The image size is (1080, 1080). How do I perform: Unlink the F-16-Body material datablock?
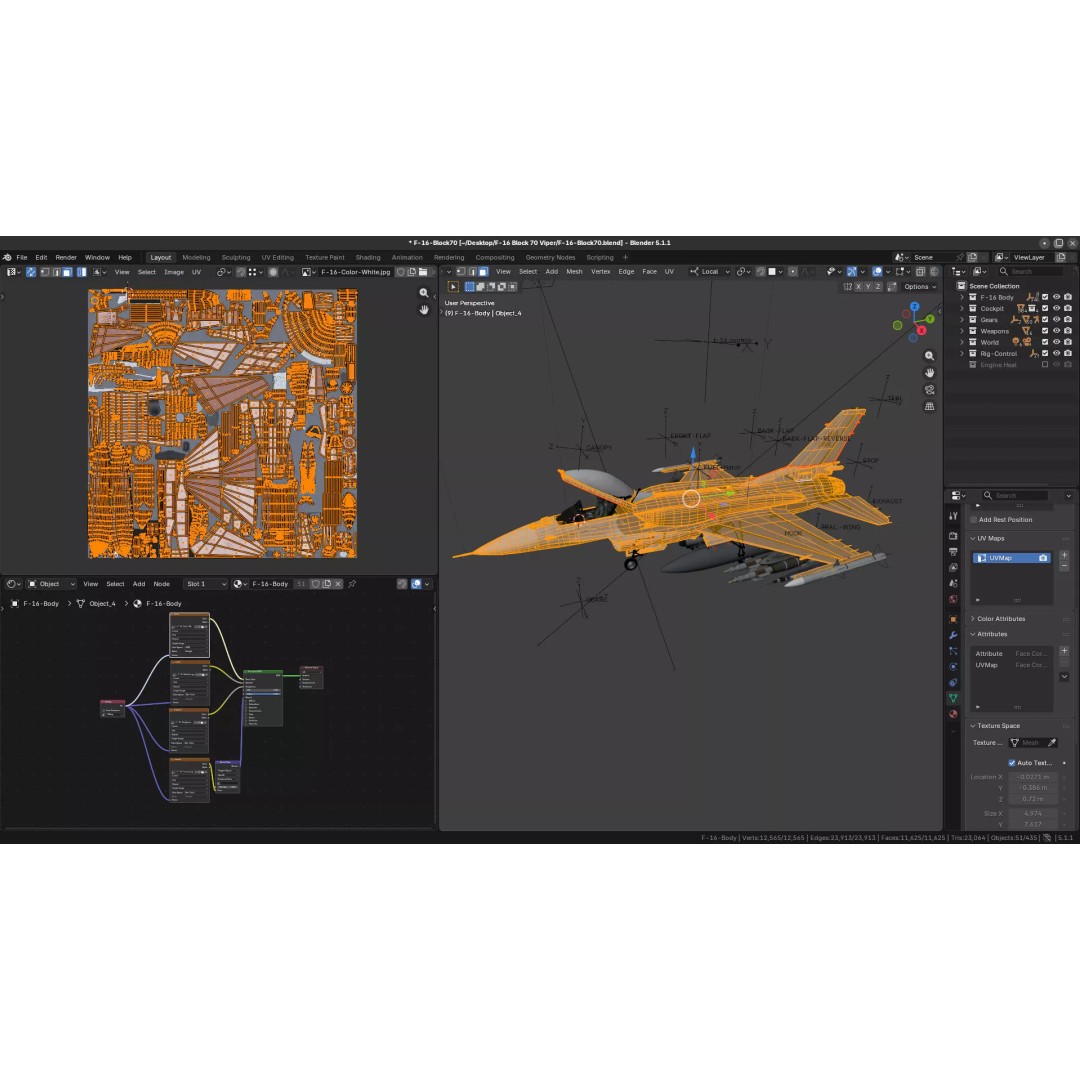click(x=338, y=583)
